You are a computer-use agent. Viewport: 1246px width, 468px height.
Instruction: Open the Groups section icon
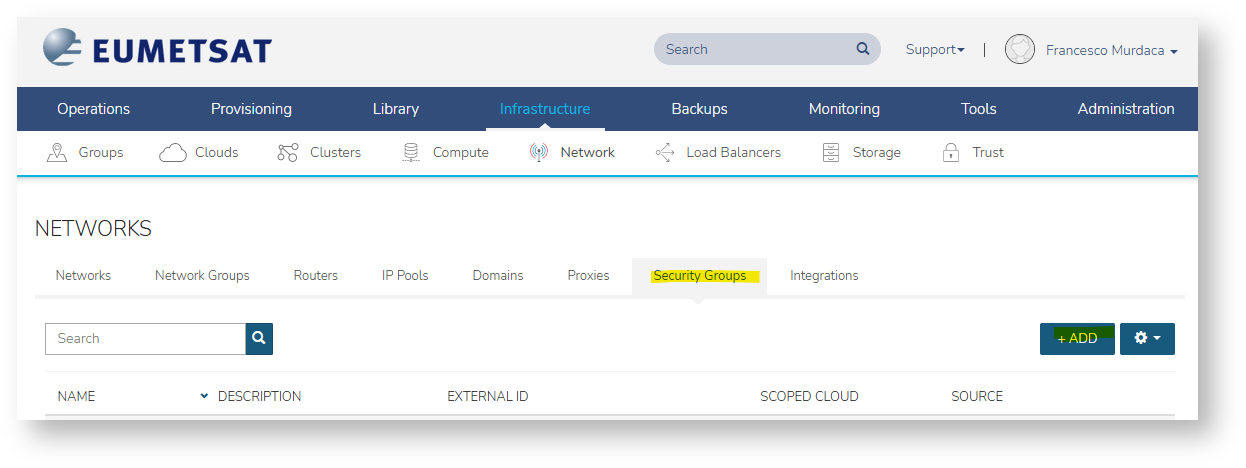57,153
